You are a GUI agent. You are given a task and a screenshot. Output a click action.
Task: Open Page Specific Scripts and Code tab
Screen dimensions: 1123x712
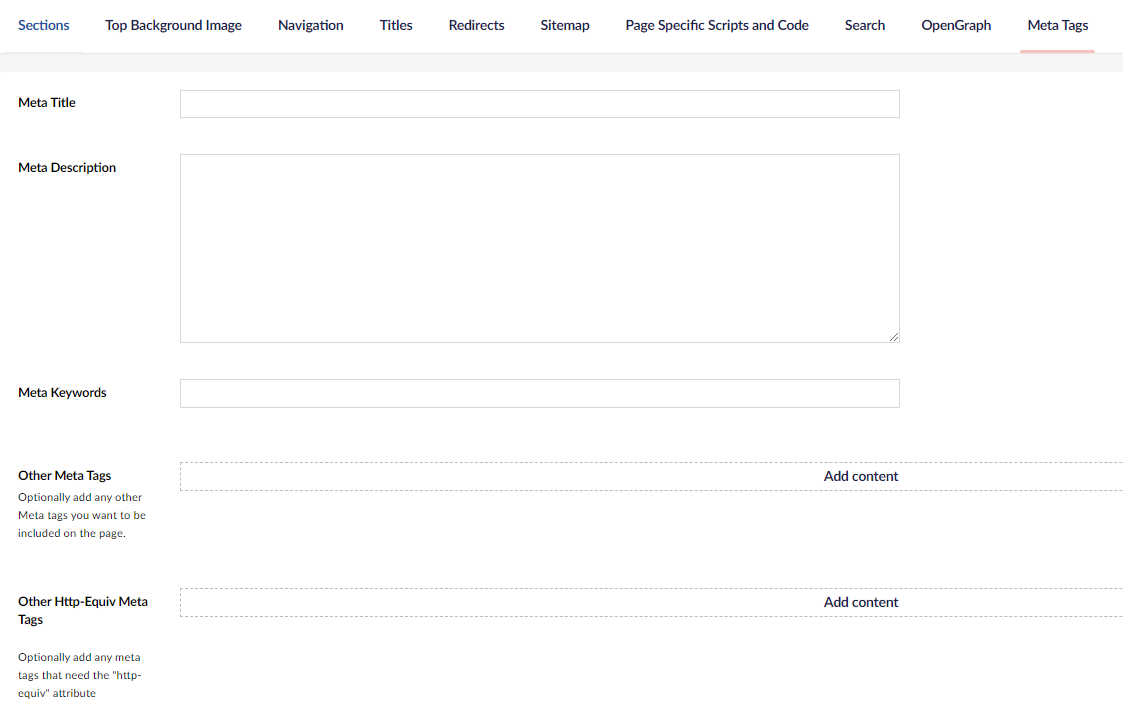pos(717,25)
